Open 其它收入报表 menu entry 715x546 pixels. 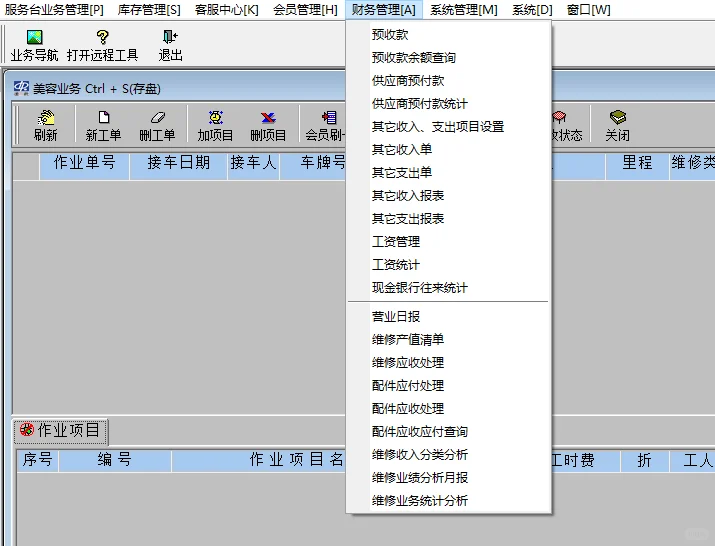[449, 196]
